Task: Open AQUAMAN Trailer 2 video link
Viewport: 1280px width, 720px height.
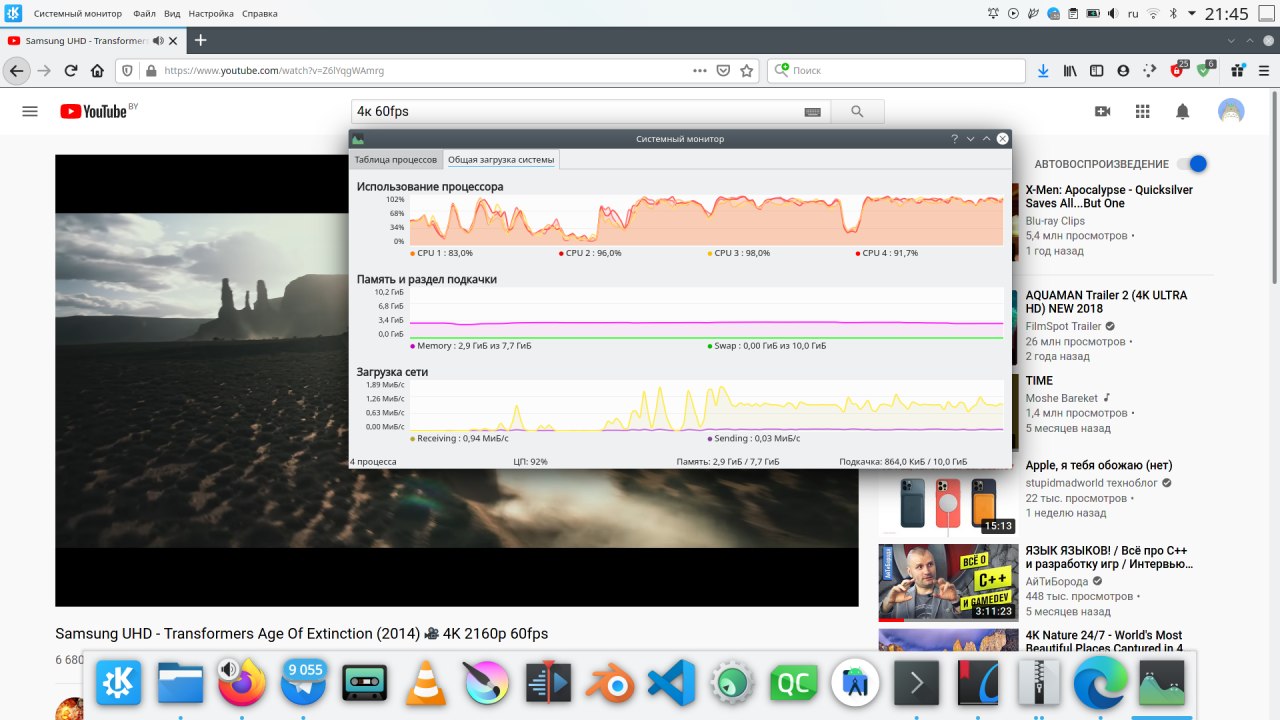Action: point(1106,302)
